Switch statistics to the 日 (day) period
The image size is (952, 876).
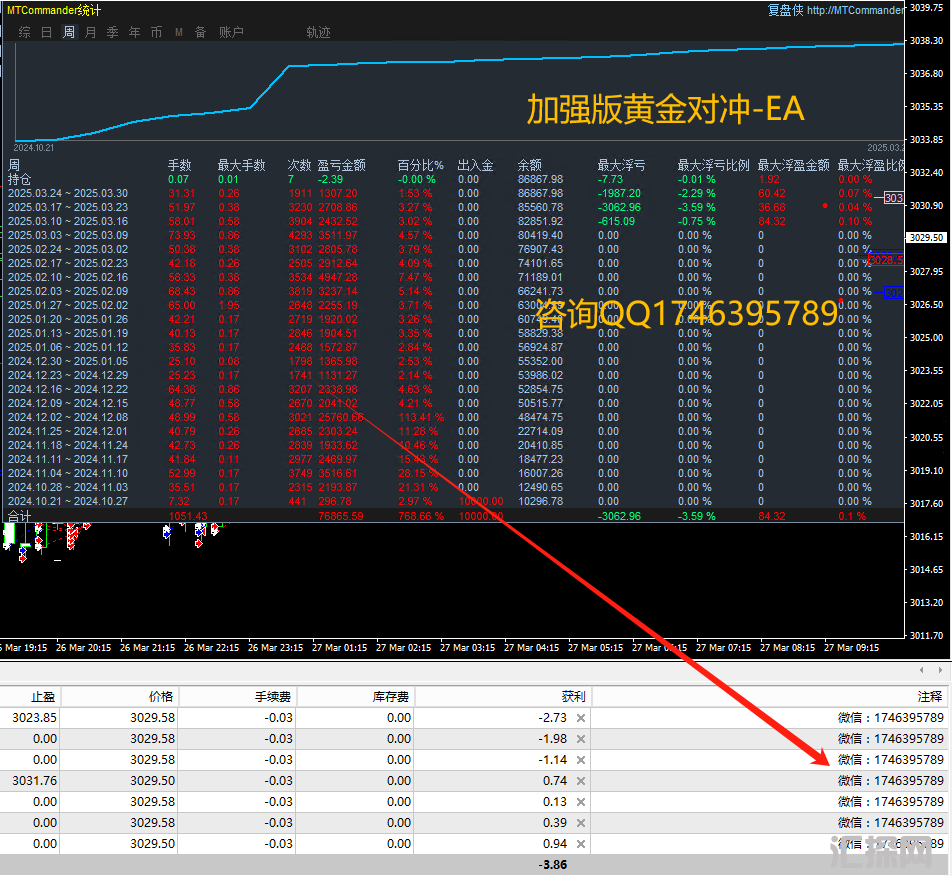point(47,32)
